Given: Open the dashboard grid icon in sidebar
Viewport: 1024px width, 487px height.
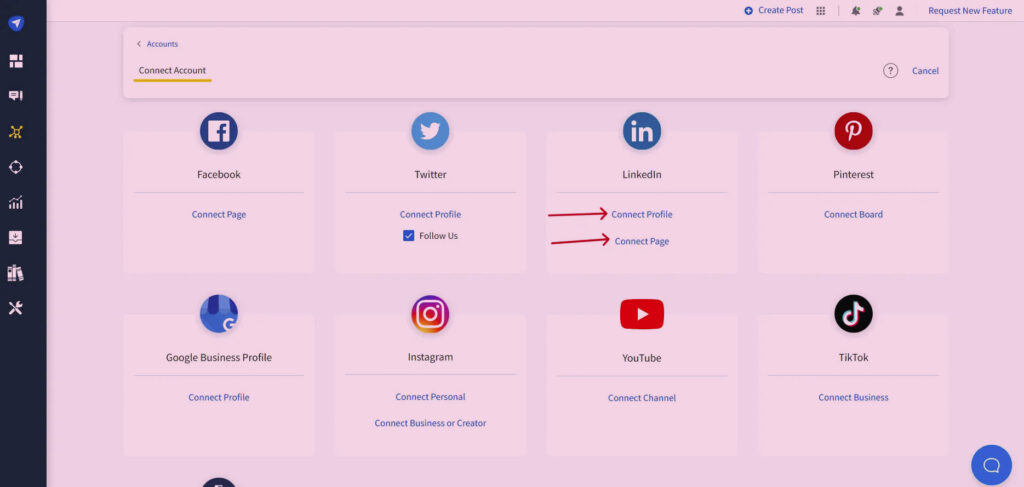Looking at the screenshot, I should (16, 61).
